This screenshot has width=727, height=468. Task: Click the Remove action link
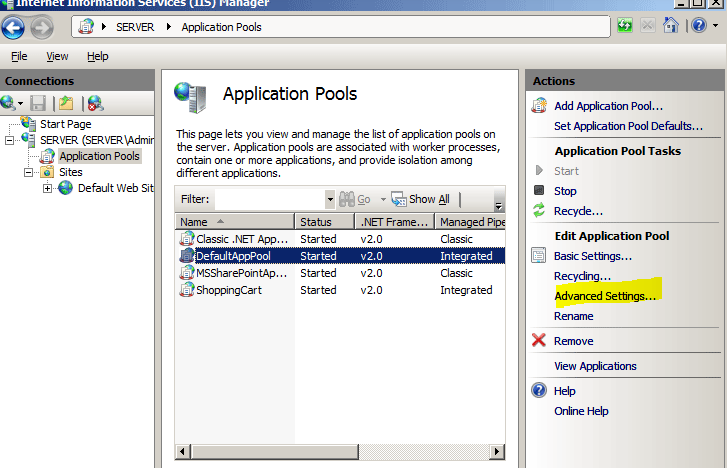click(574, 341)
